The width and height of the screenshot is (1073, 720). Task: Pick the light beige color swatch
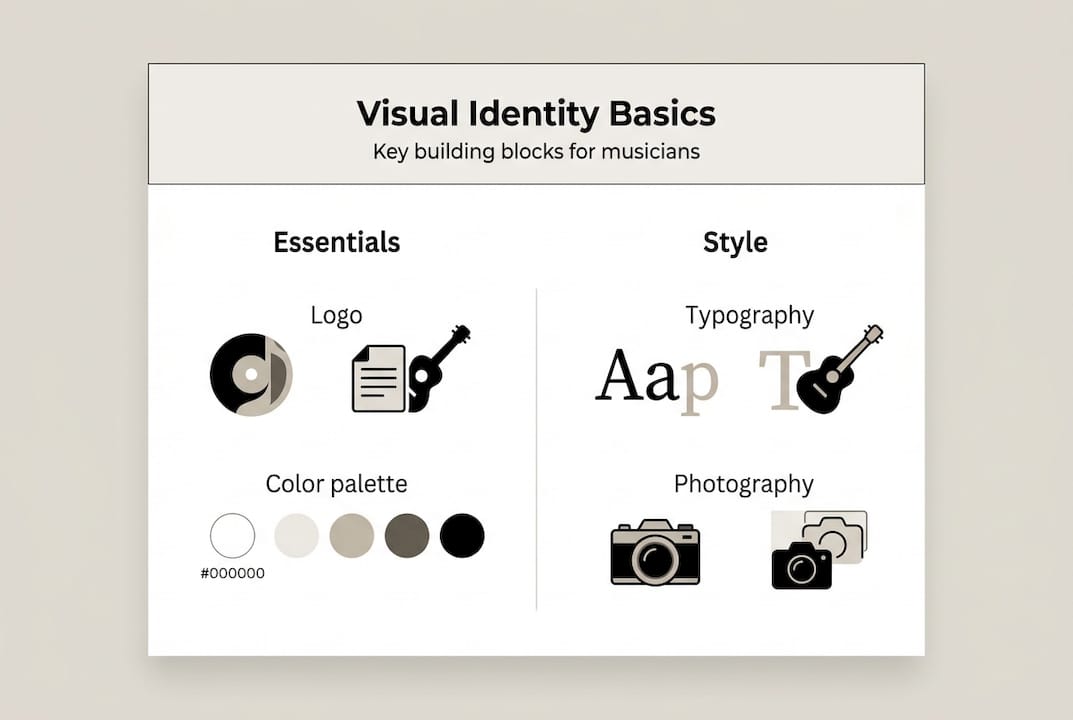(x=295, y=536)
